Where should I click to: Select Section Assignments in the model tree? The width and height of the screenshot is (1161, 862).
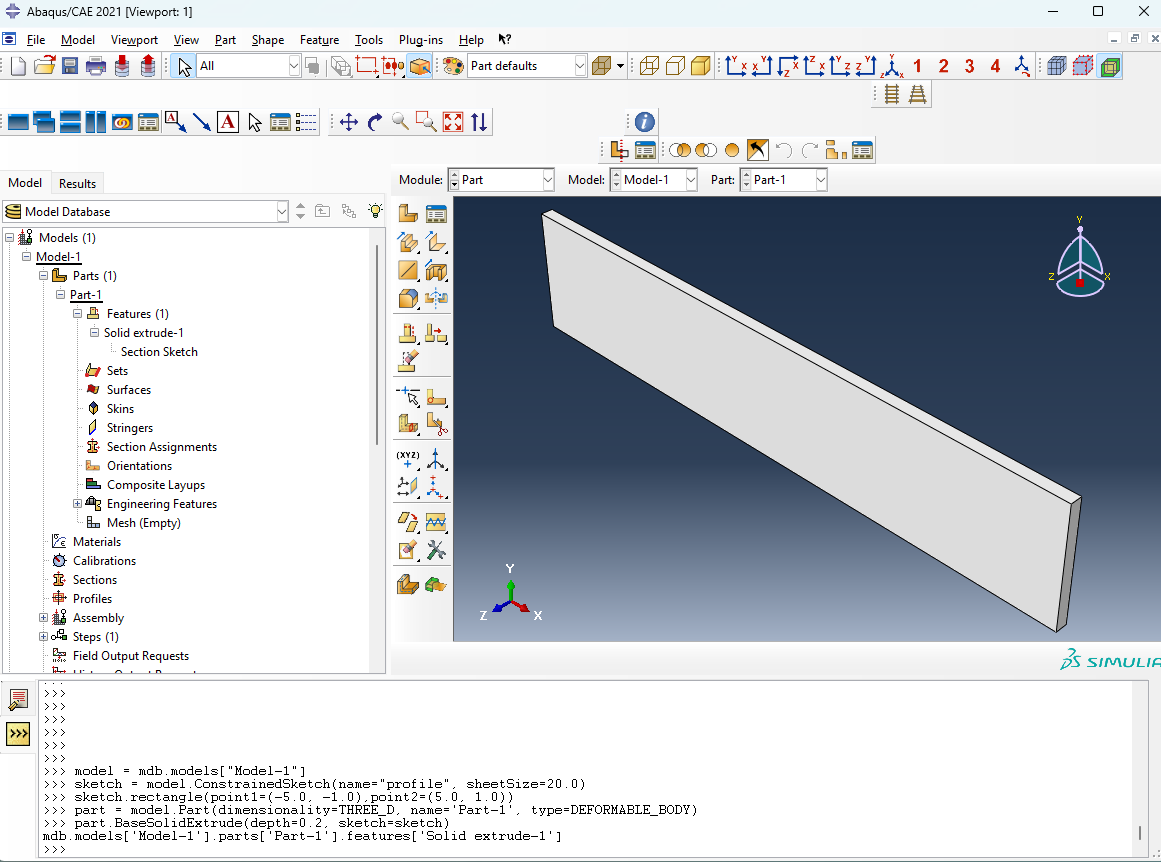coord(161,447)
